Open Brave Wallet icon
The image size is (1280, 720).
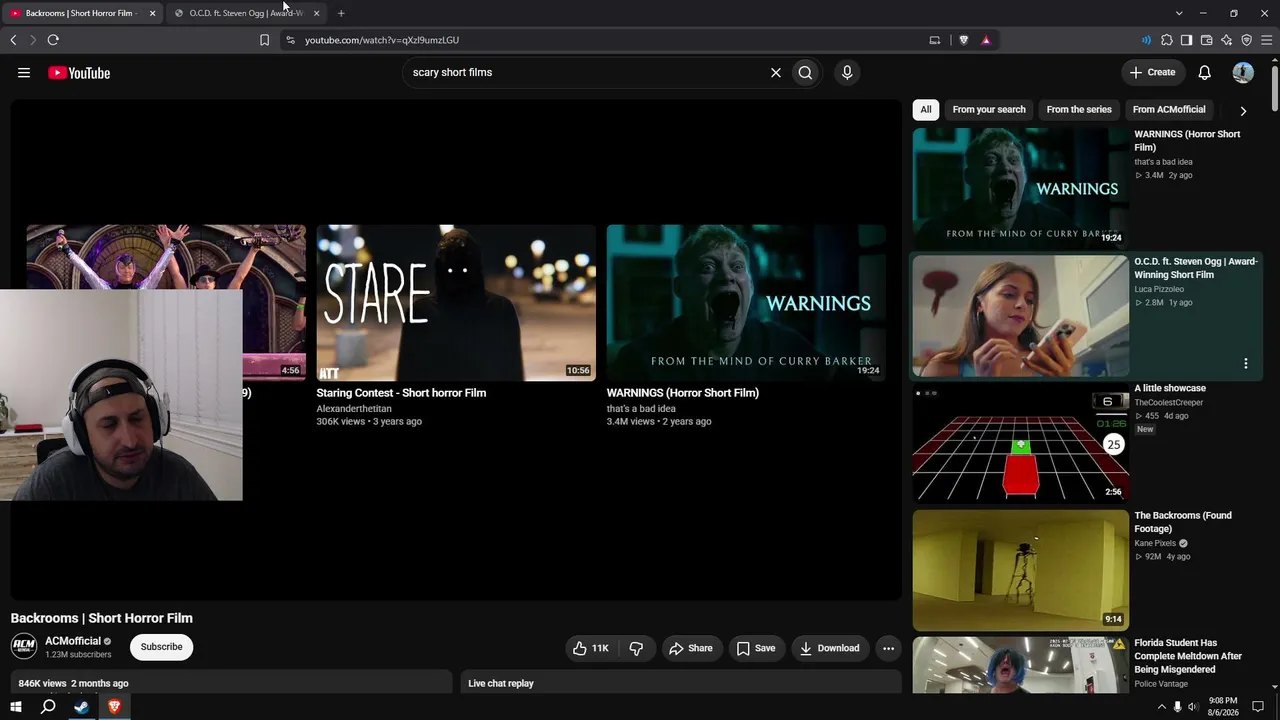pos(1207,40)
